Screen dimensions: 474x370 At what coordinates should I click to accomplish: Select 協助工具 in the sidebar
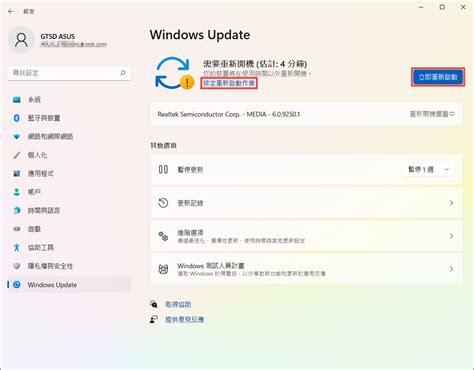pyautogui.click(x=69, y=247)
